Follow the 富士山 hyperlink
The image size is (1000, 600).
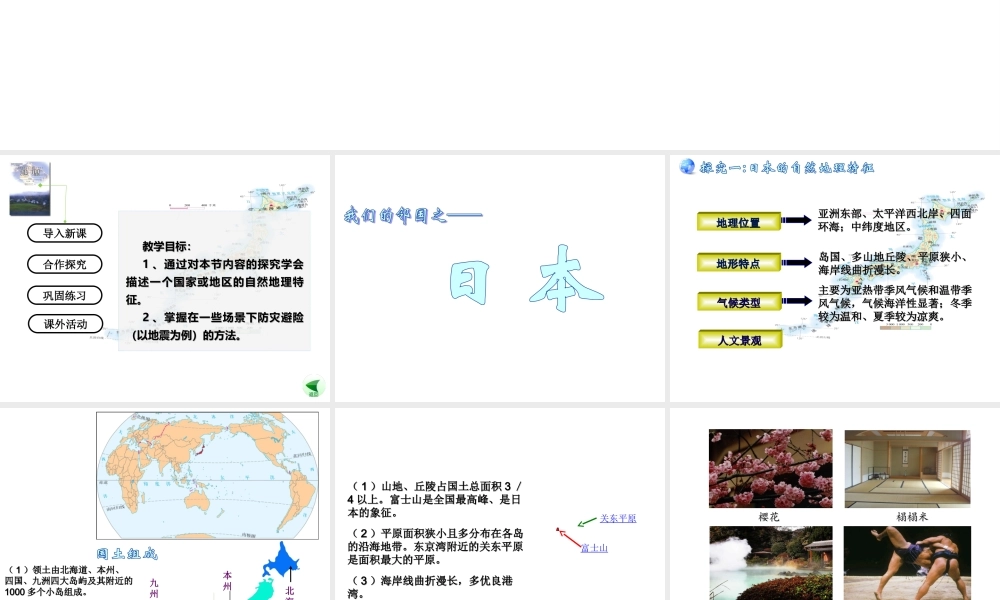[x=594, y=548]
